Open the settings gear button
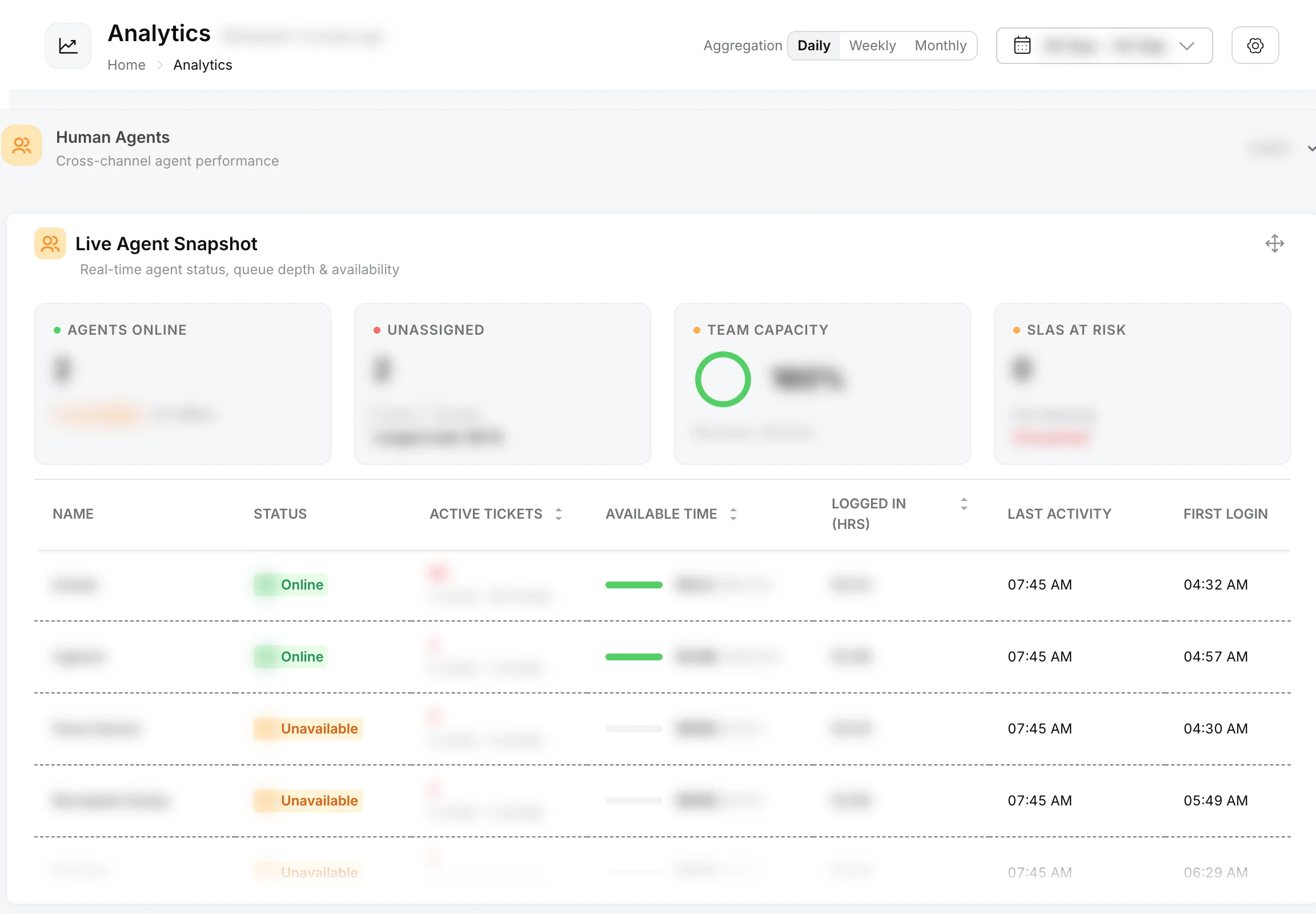Image resolution: width=1316 pixels, height=914 pixels. (x=1255, y=45)
